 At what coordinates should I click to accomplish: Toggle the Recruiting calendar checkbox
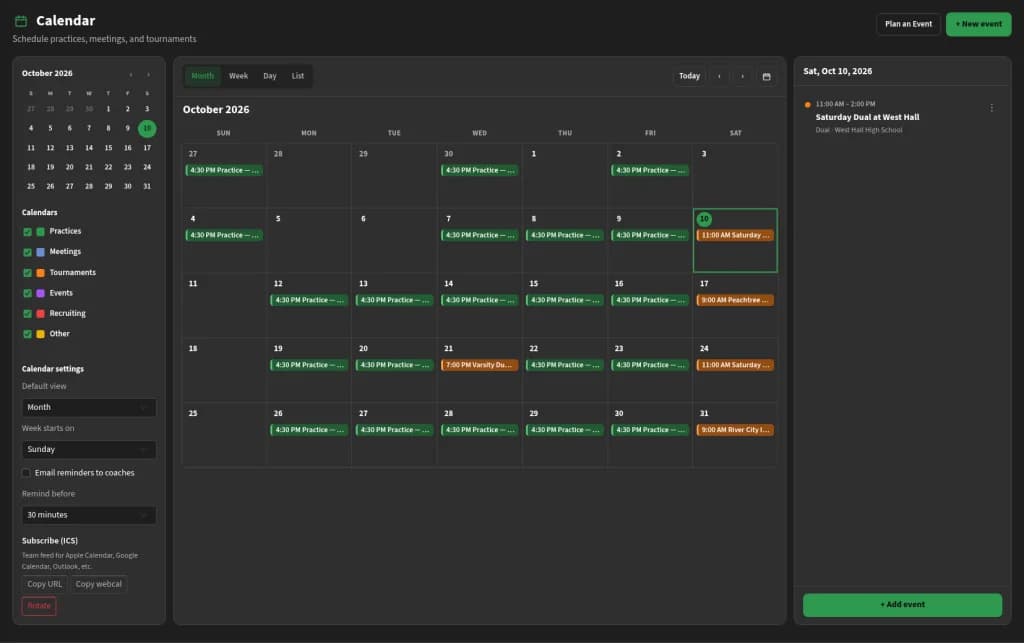[27, 313]
